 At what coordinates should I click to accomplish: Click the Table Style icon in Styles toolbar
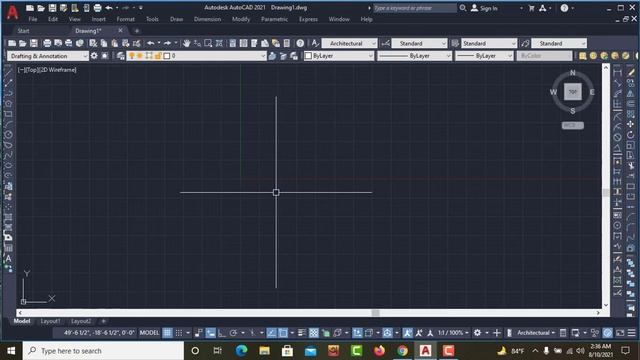click(455, 43)
